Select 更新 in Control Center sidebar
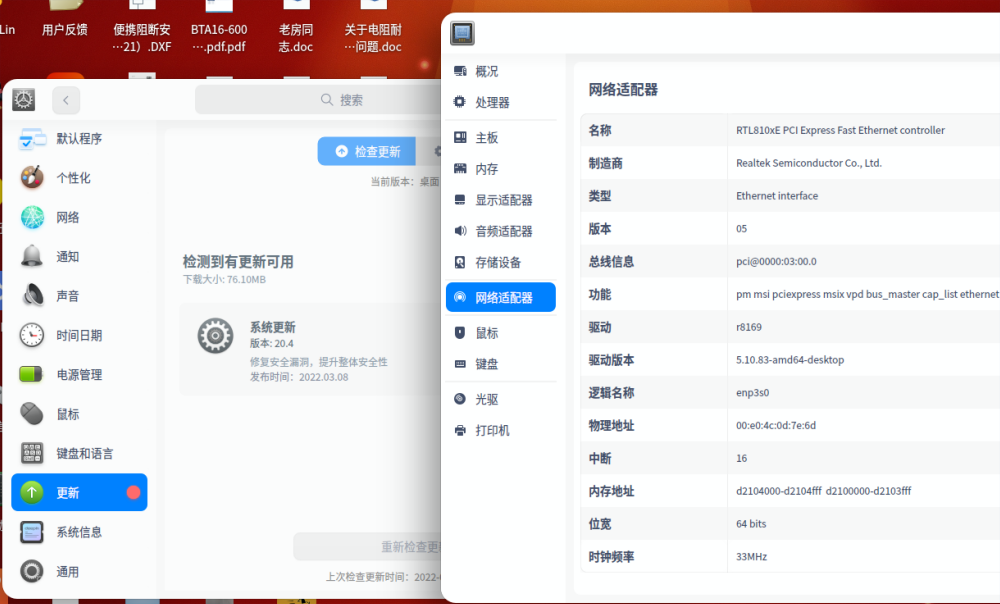 coord(79,492)
